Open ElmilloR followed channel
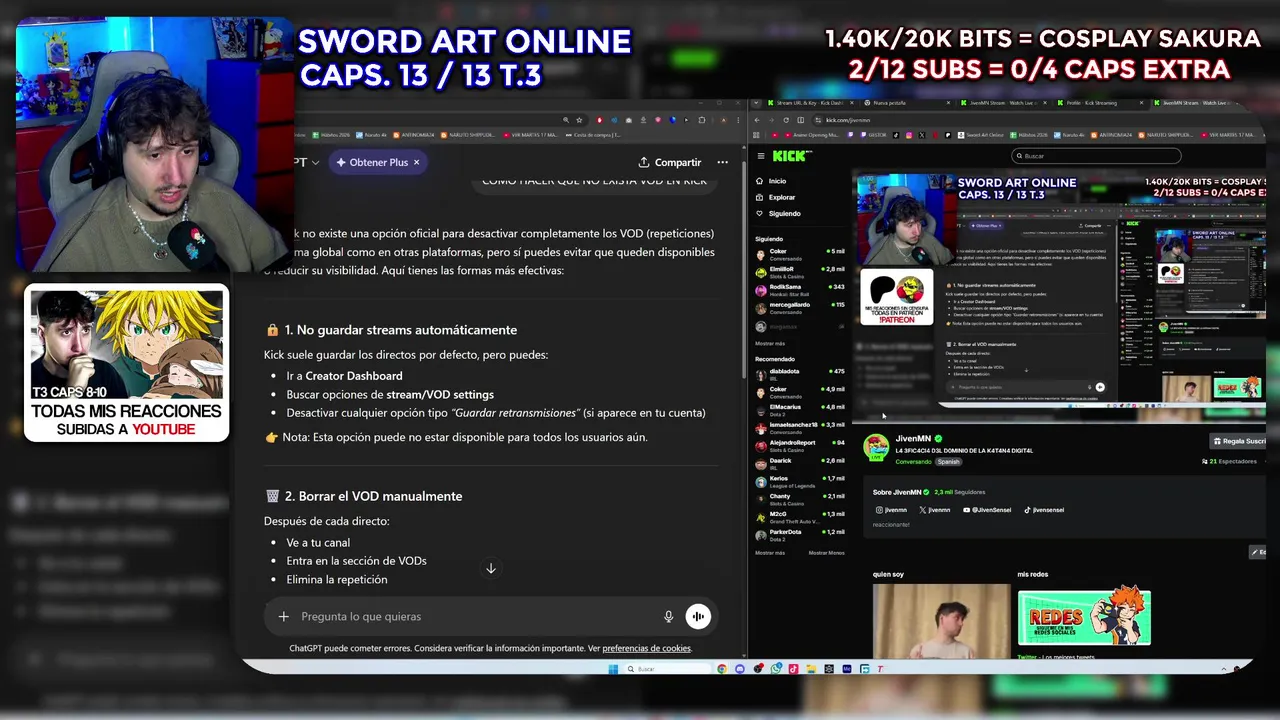 point(800,271)
